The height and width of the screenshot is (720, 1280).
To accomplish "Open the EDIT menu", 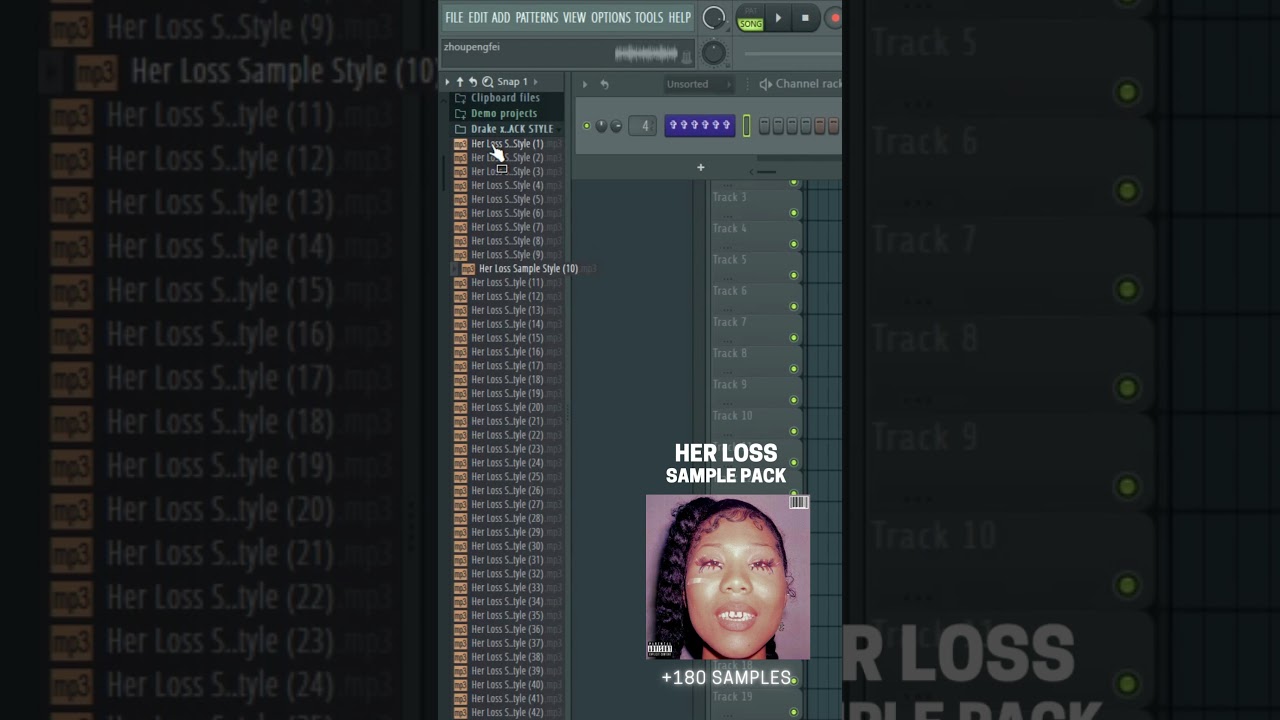I will tap(478, 18).
